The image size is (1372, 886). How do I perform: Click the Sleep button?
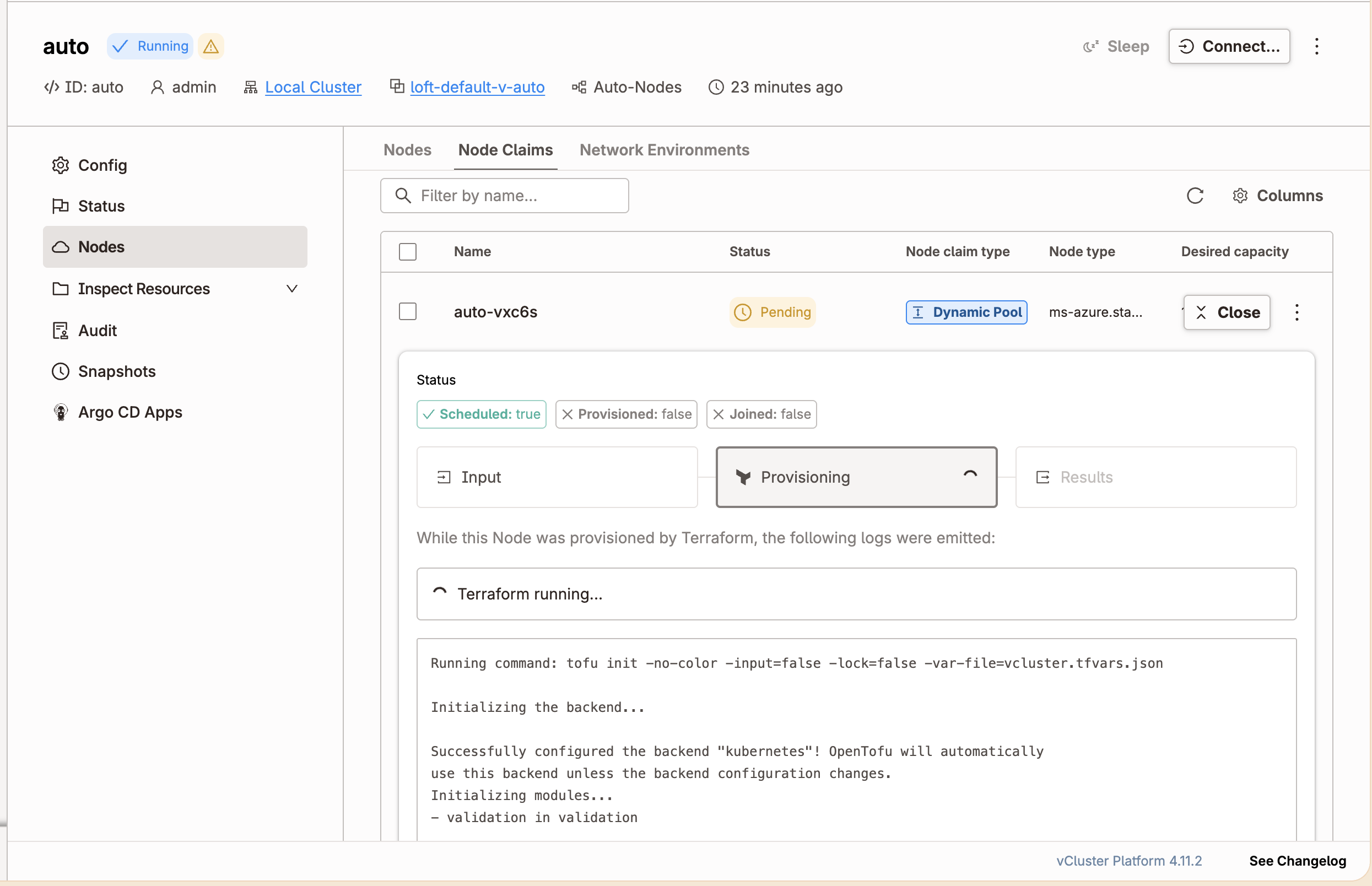pos(1116,46)
